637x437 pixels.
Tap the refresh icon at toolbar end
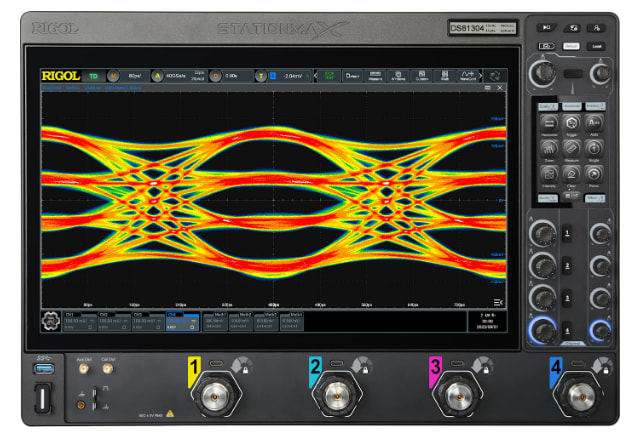tap(495, 76)
